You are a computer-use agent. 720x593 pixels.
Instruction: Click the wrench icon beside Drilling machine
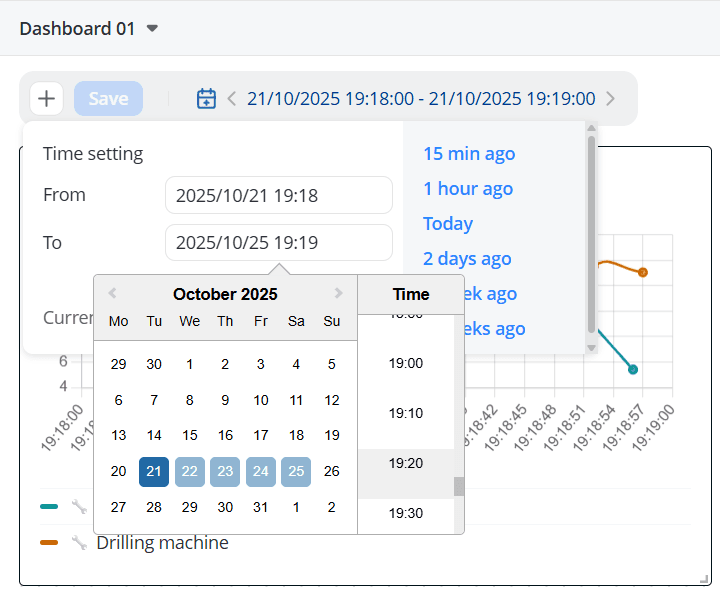[79, 542]
